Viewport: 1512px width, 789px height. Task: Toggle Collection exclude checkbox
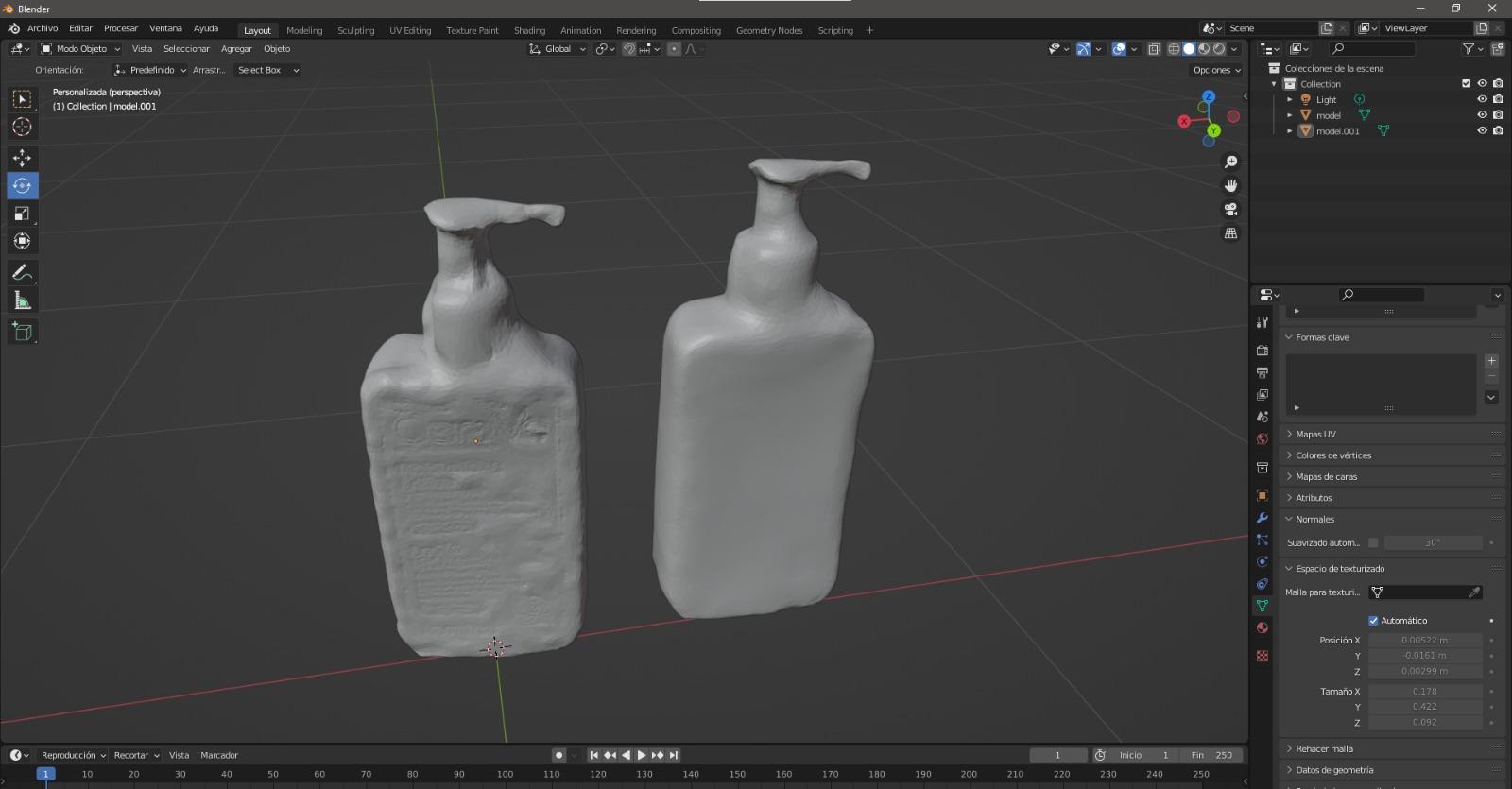pos(1467,83)
